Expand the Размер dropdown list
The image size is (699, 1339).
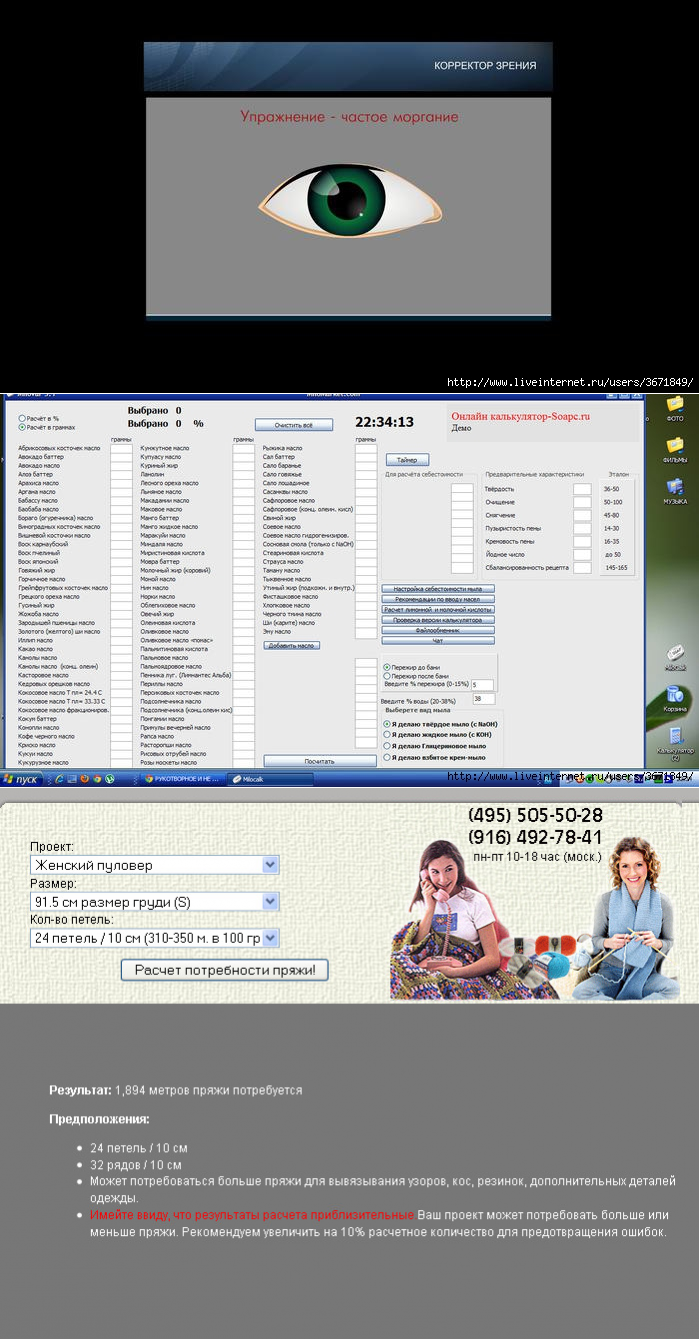(154, 902)
